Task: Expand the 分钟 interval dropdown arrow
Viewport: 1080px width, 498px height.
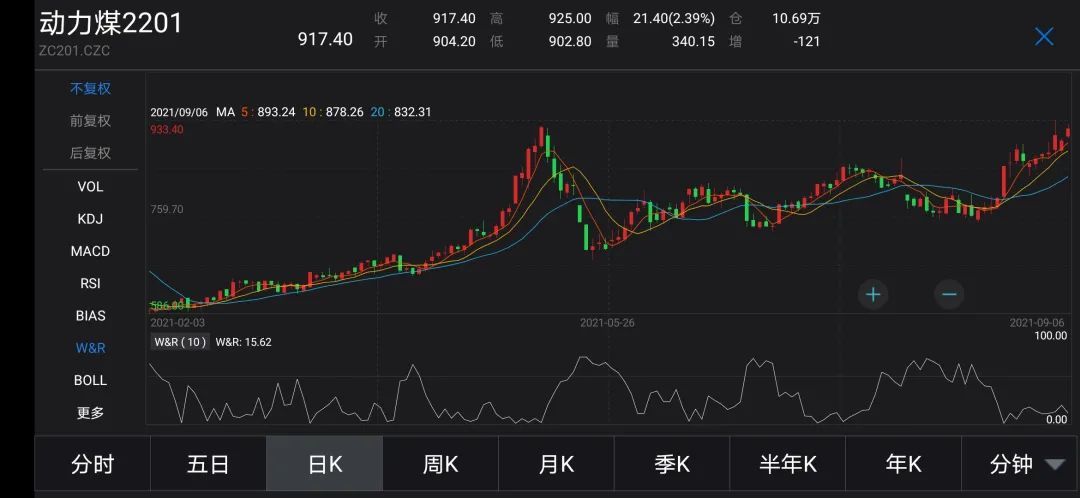Action: coord(1054,464)
